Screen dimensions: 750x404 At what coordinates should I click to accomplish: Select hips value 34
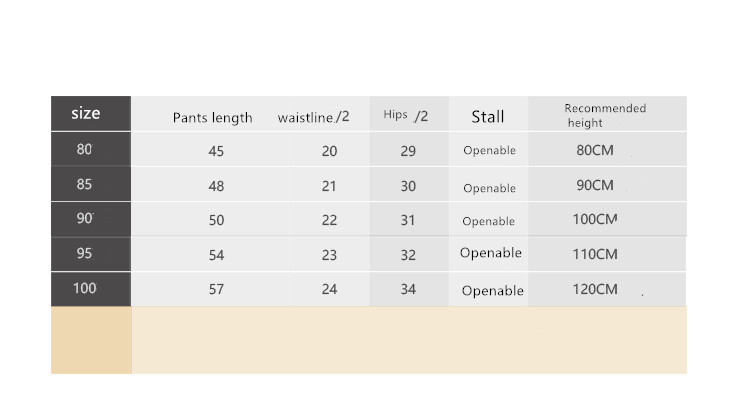408,289
